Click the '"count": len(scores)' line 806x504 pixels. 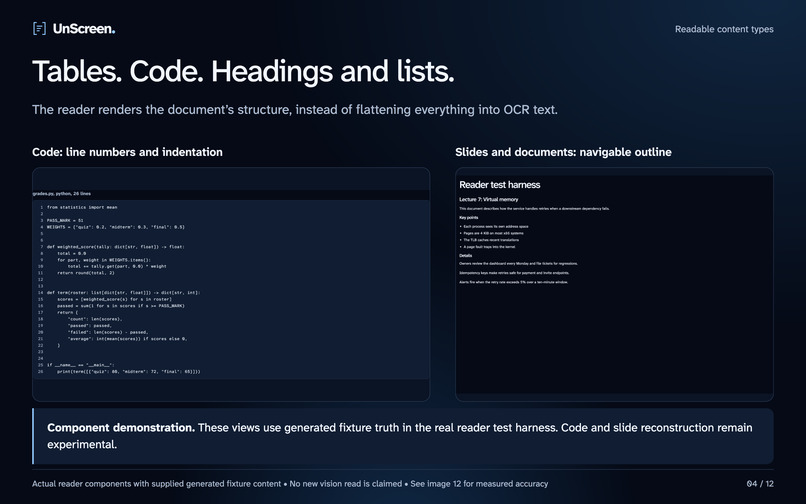[x=95, y=319]
